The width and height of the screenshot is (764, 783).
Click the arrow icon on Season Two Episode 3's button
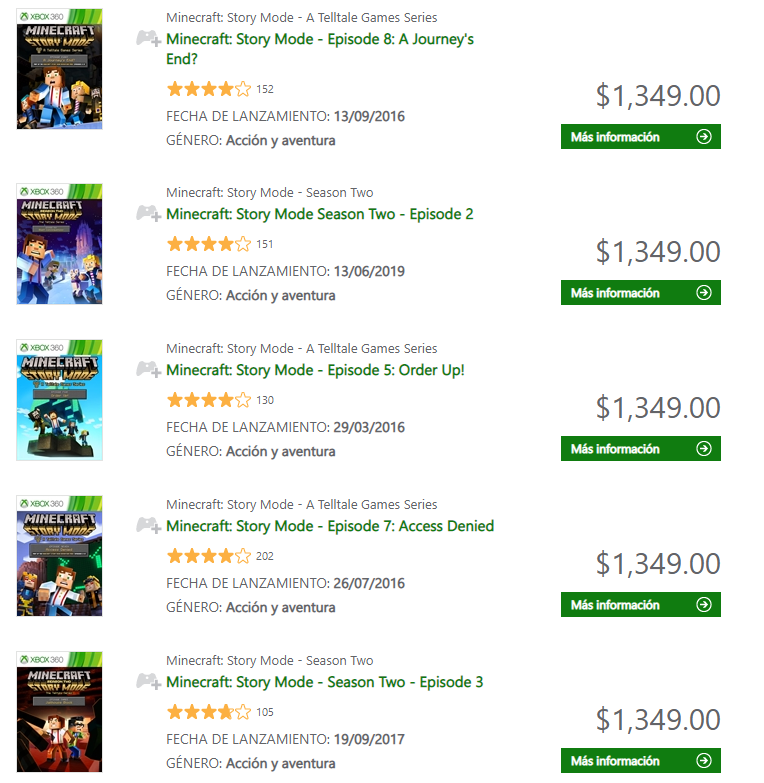coord(704,761)
